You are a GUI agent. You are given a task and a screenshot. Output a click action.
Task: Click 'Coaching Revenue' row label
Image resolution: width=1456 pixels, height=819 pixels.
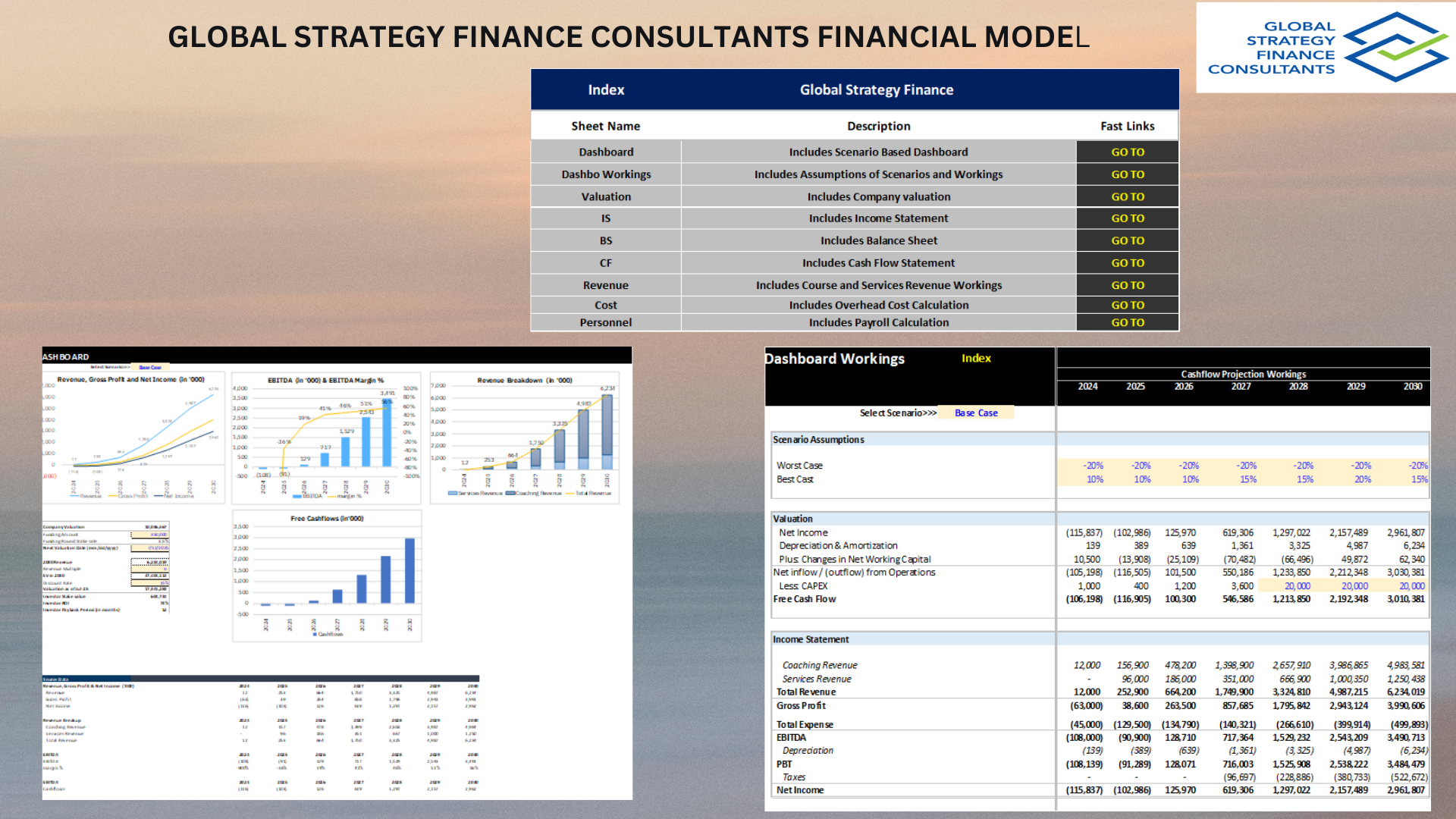pyautogui.click(x=820, y=666)
